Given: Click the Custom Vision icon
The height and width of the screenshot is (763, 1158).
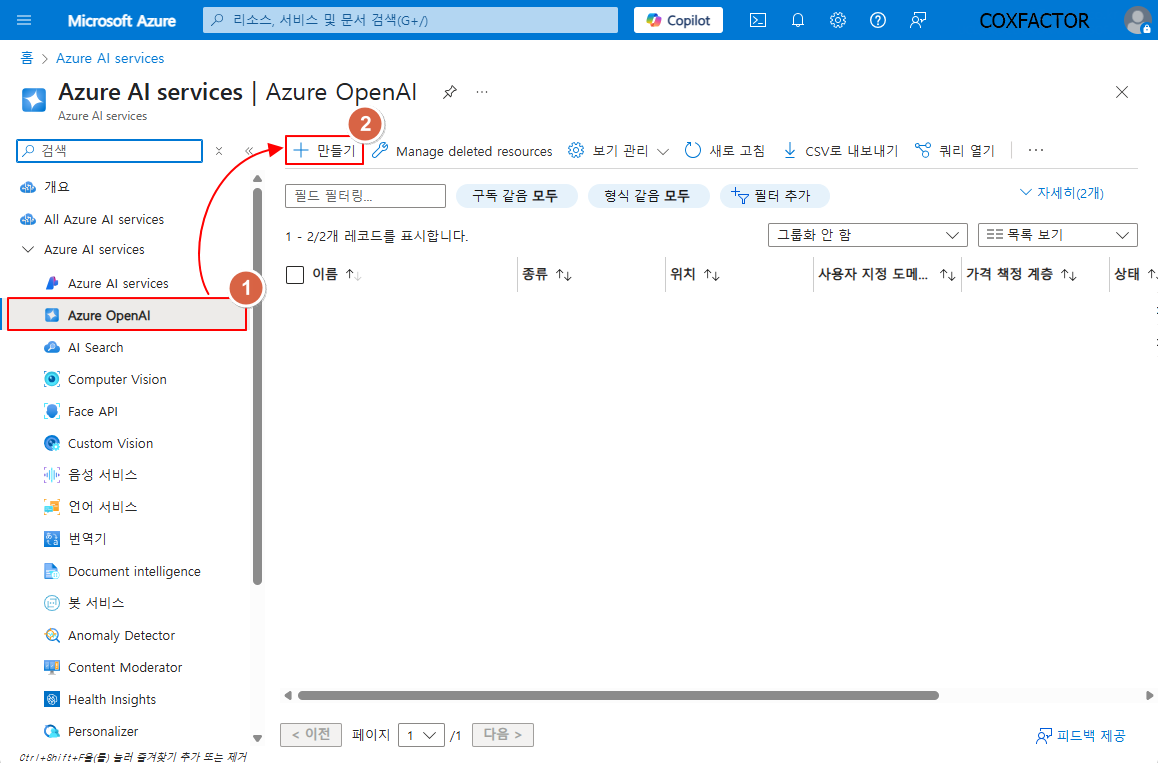Looking at the screenshot, I should (52, 443).
